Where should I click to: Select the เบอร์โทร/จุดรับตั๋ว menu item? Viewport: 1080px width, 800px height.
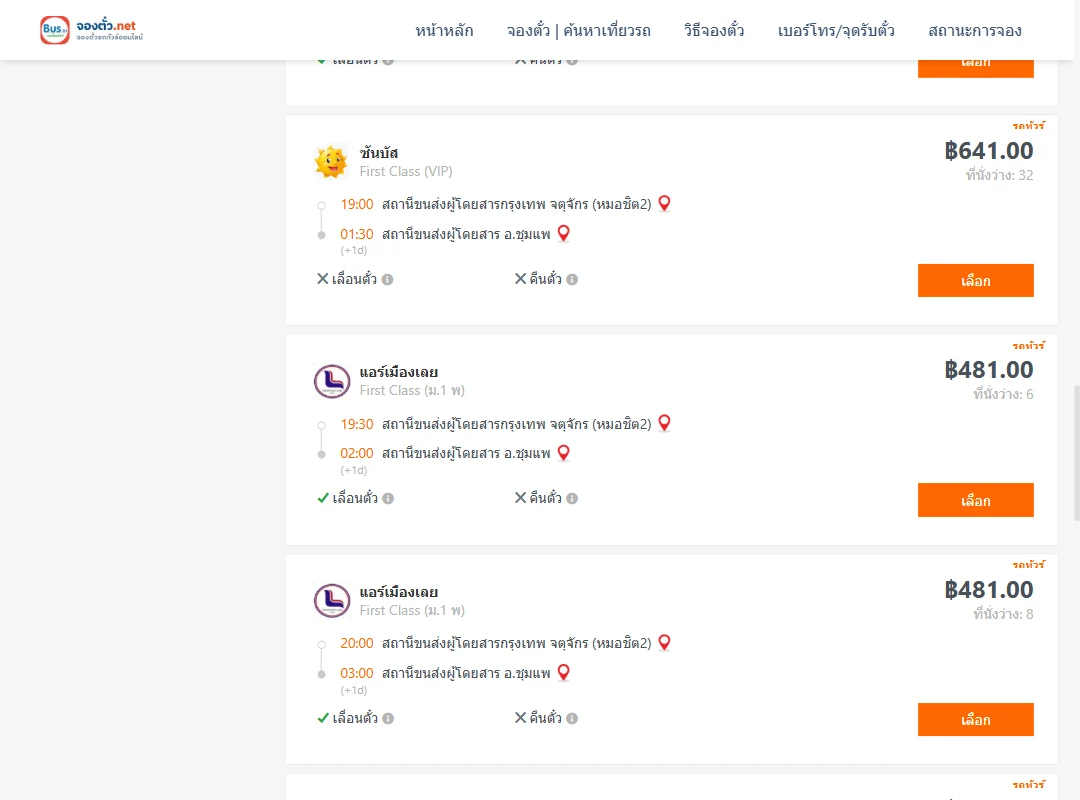836,30
